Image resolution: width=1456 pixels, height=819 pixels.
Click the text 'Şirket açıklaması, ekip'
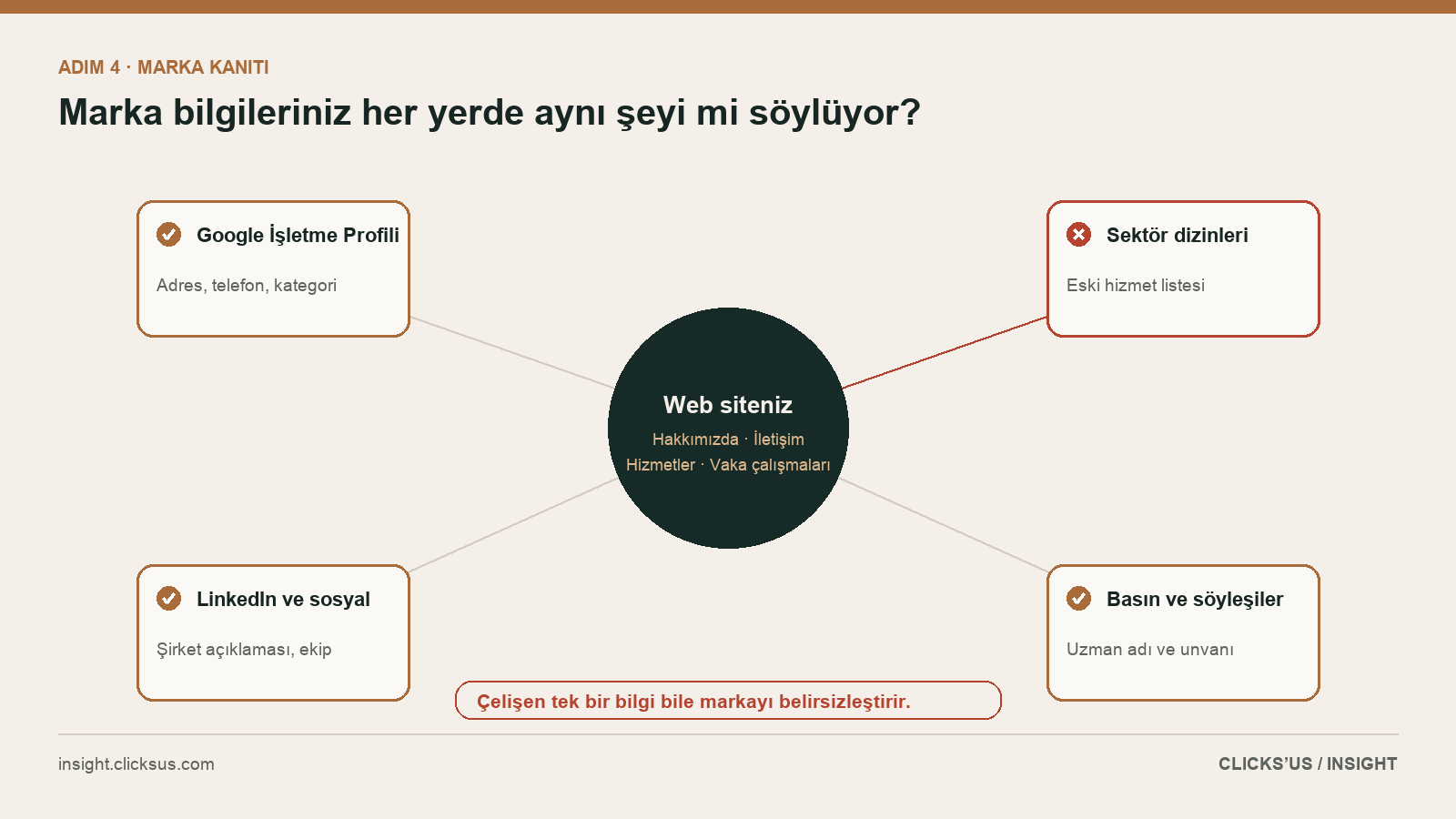[x=244, y=650]
